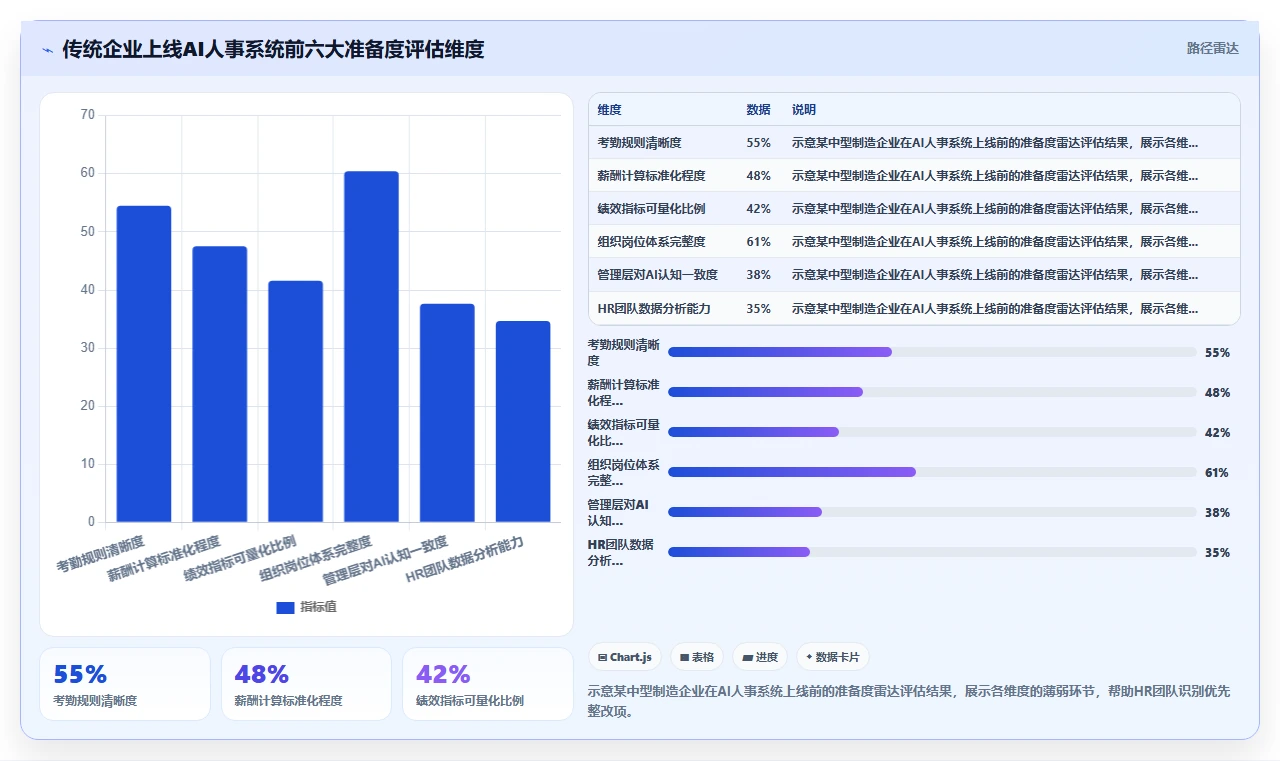
Task: Click the 路径雷达 label in the header
Action: 1212,48
